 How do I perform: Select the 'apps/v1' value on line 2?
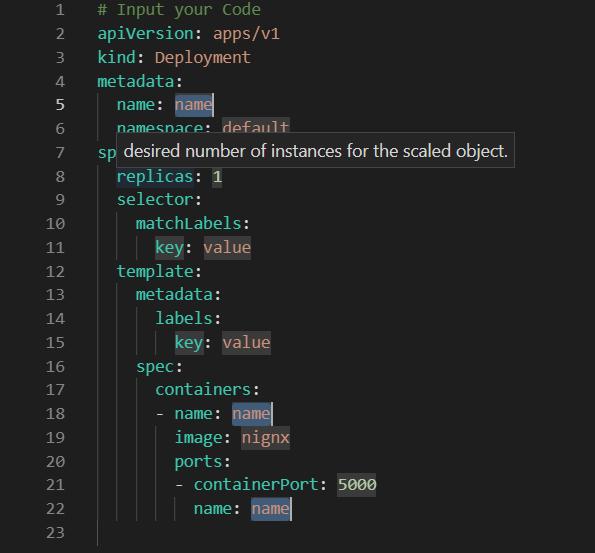[246, 34]
